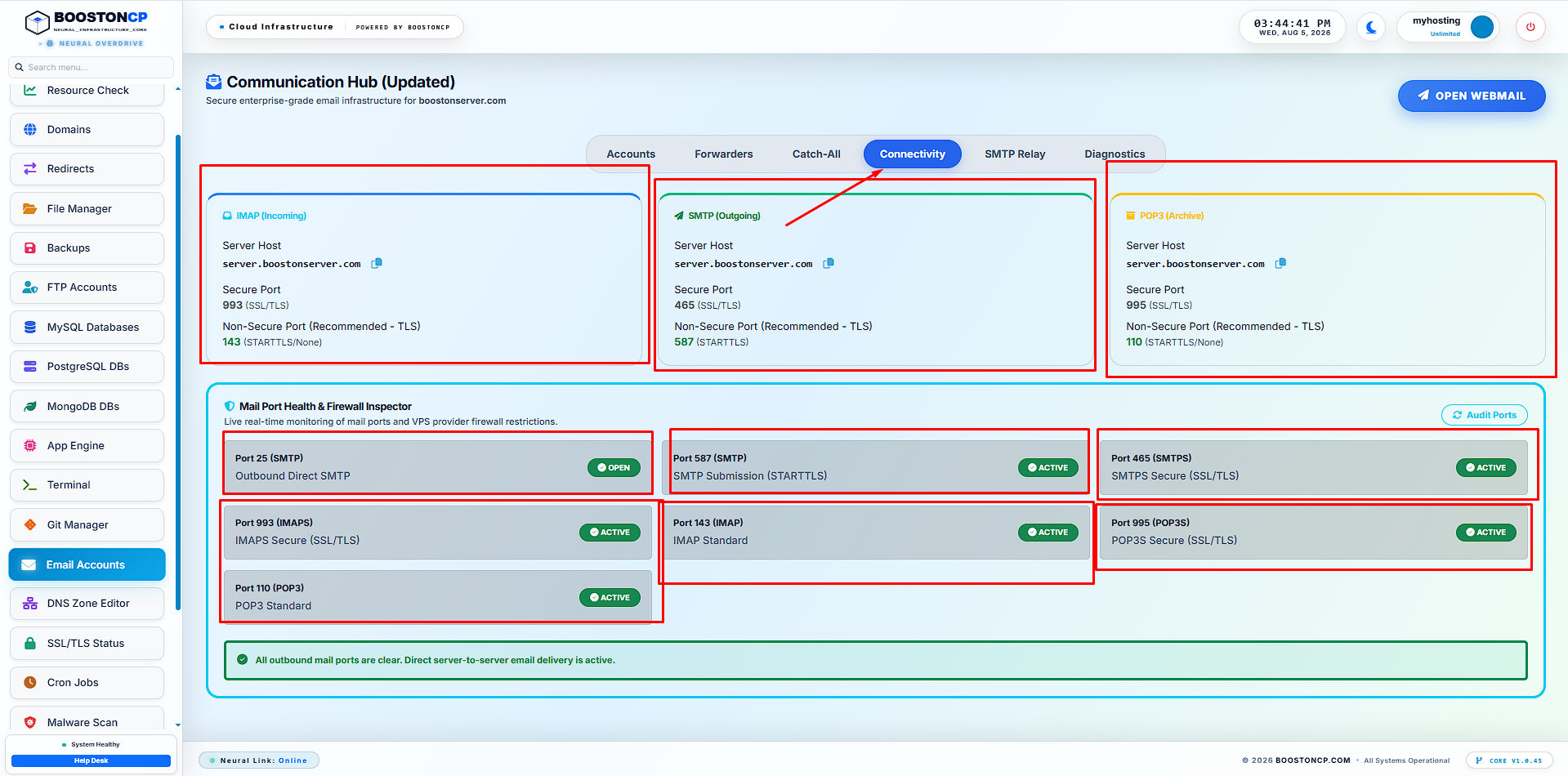This screenshot has width=1568, height=776.
Task: Click the Email Accounts envelope icon
Action: [x=29, y=564]
